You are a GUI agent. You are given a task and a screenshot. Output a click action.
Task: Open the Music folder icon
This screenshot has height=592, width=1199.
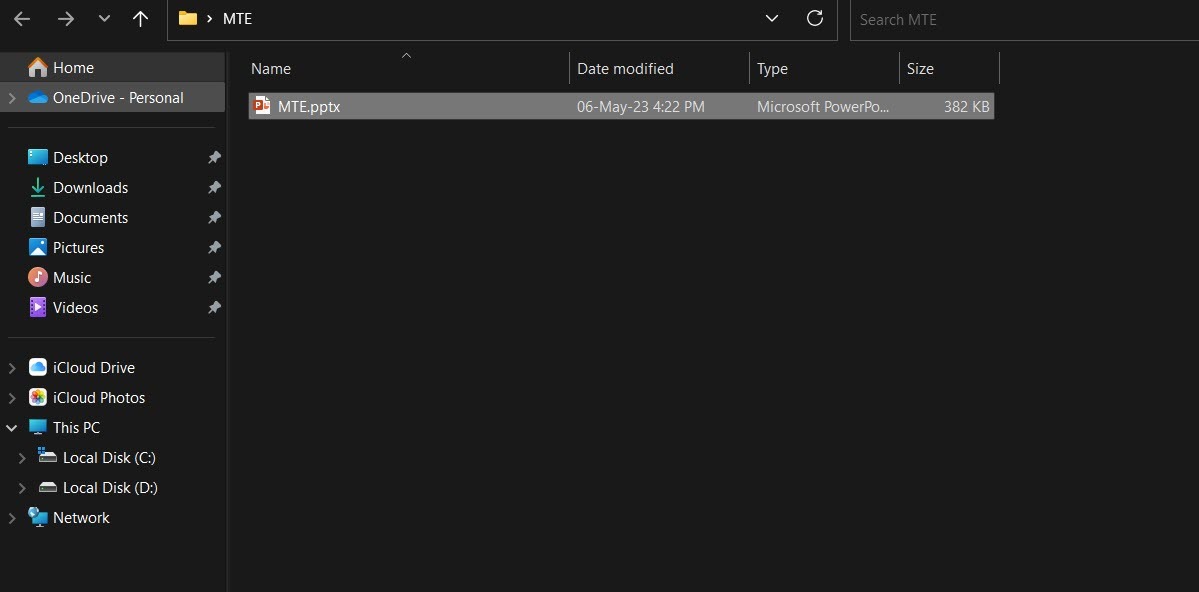point(37,277)
